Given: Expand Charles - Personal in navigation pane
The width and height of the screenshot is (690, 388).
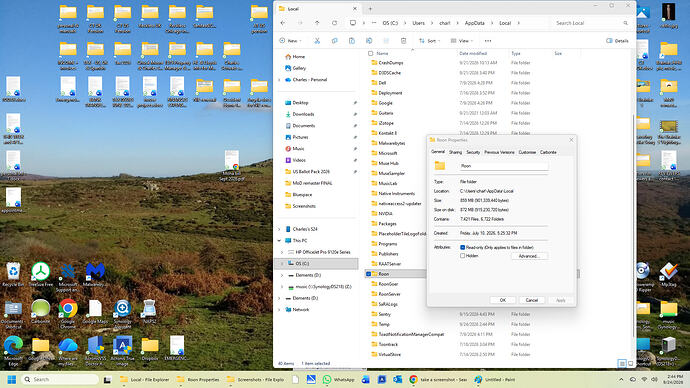Looking at the screenshot, I should pos(279,80).
